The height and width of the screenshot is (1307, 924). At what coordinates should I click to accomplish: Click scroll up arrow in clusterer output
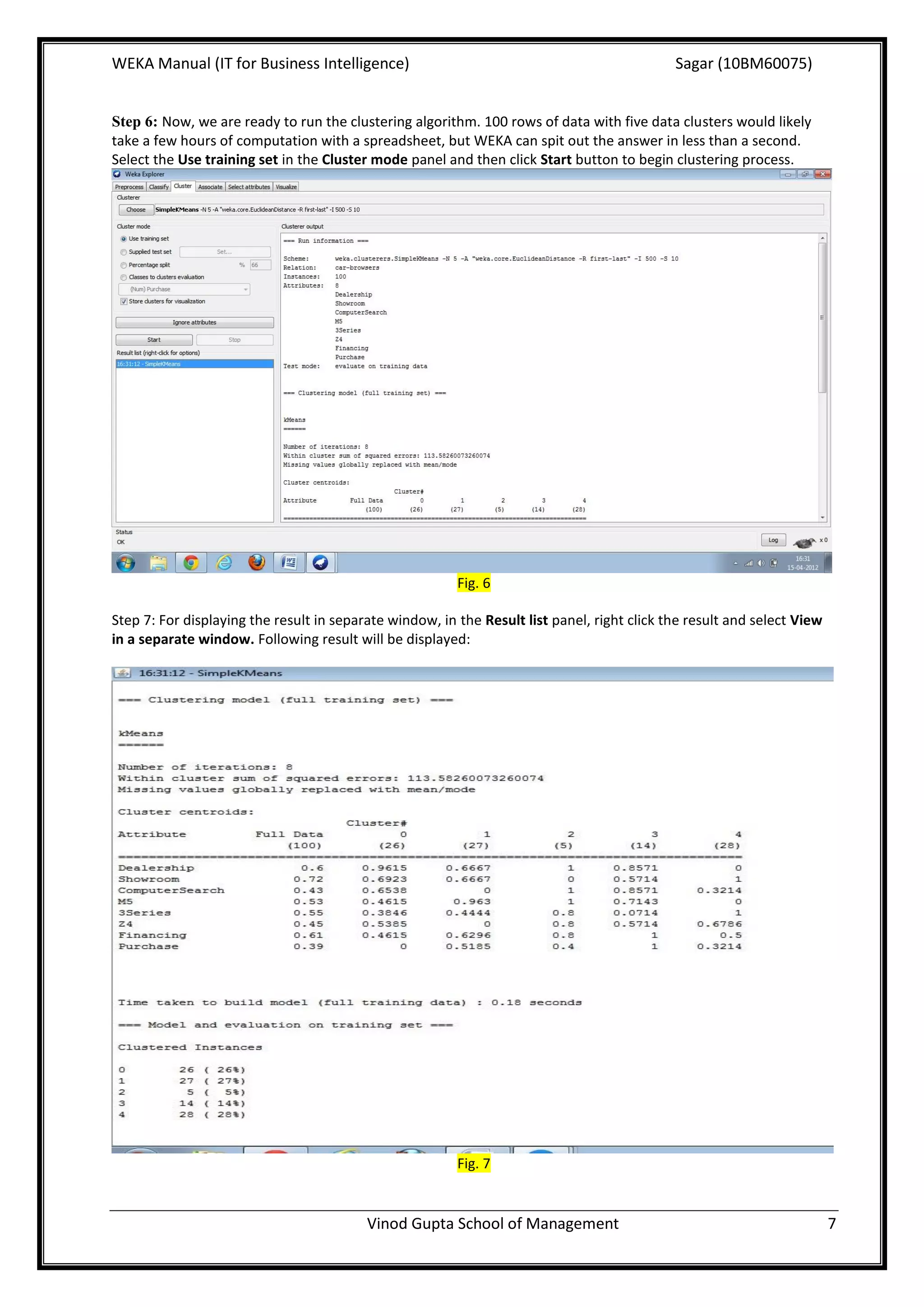coord(822,238)
